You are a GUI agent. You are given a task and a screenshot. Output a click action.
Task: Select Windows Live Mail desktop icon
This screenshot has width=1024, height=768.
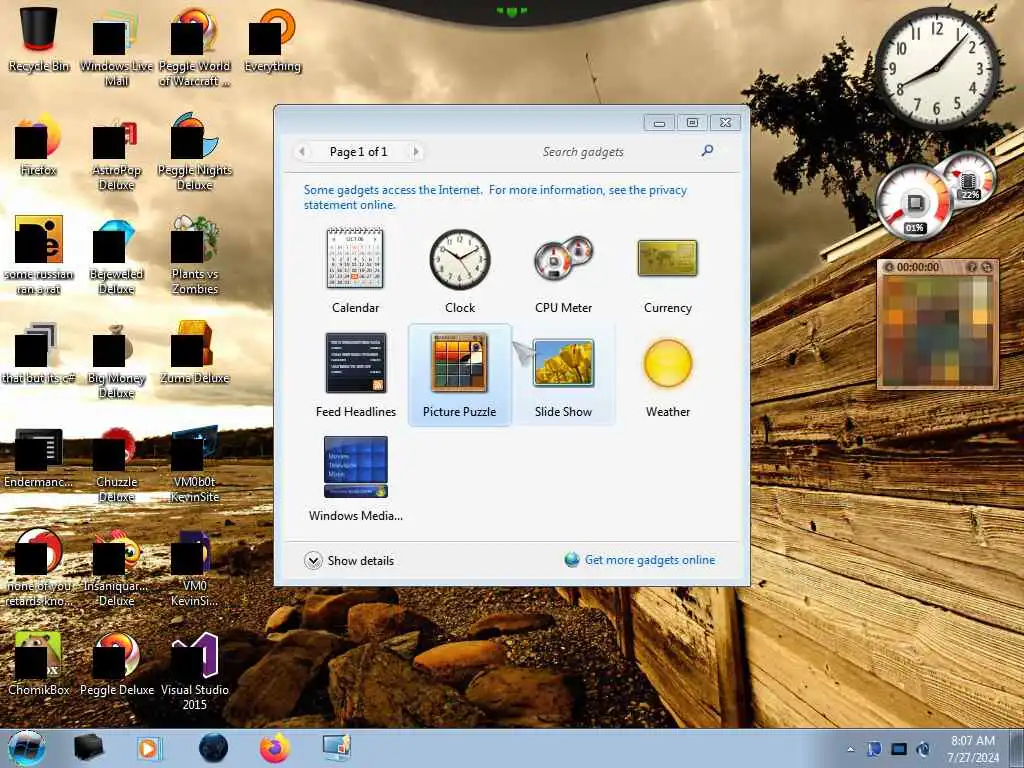[116, 49]
